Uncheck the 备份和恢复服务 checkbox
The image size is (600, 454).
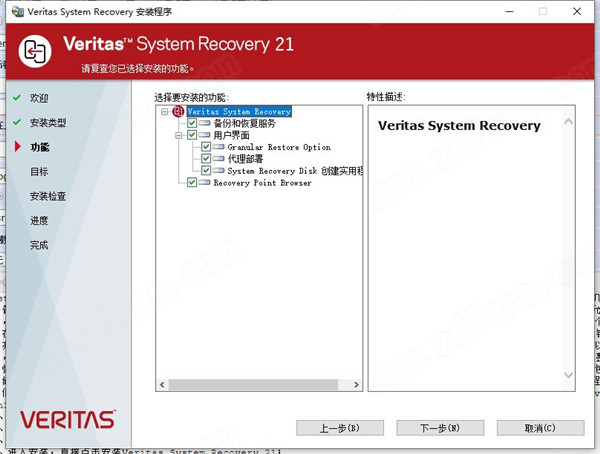point(192,123)
